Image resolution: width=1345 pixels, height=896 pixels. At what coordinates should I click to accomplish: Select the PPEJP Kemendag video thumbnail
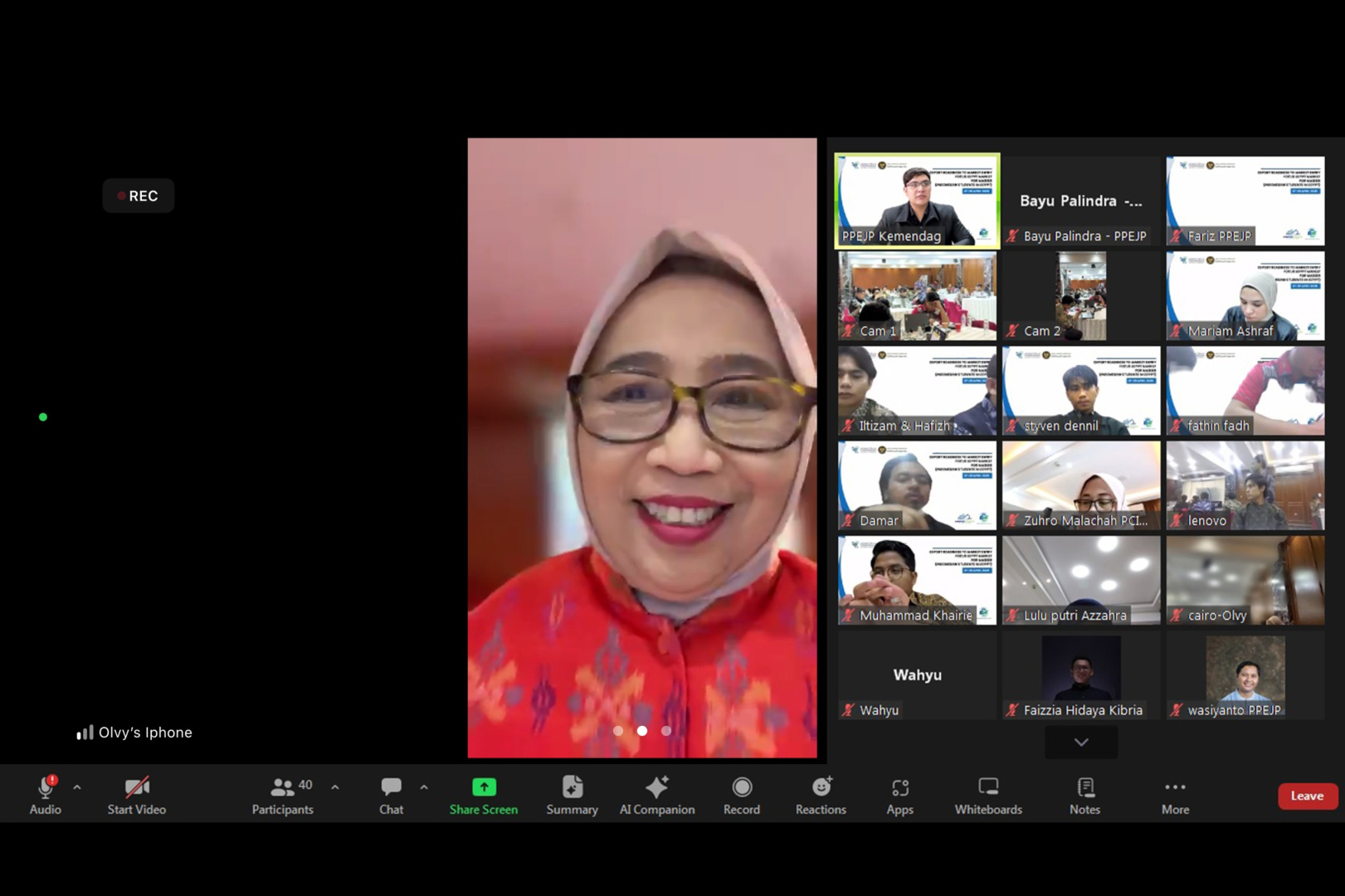point(917,200)
